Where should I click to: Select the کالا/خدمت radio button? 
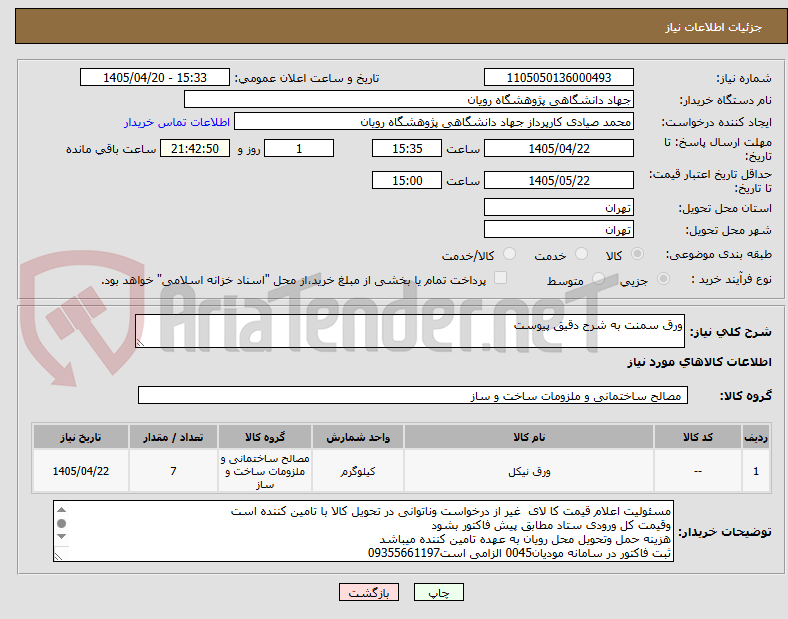(x=510, y=254)
